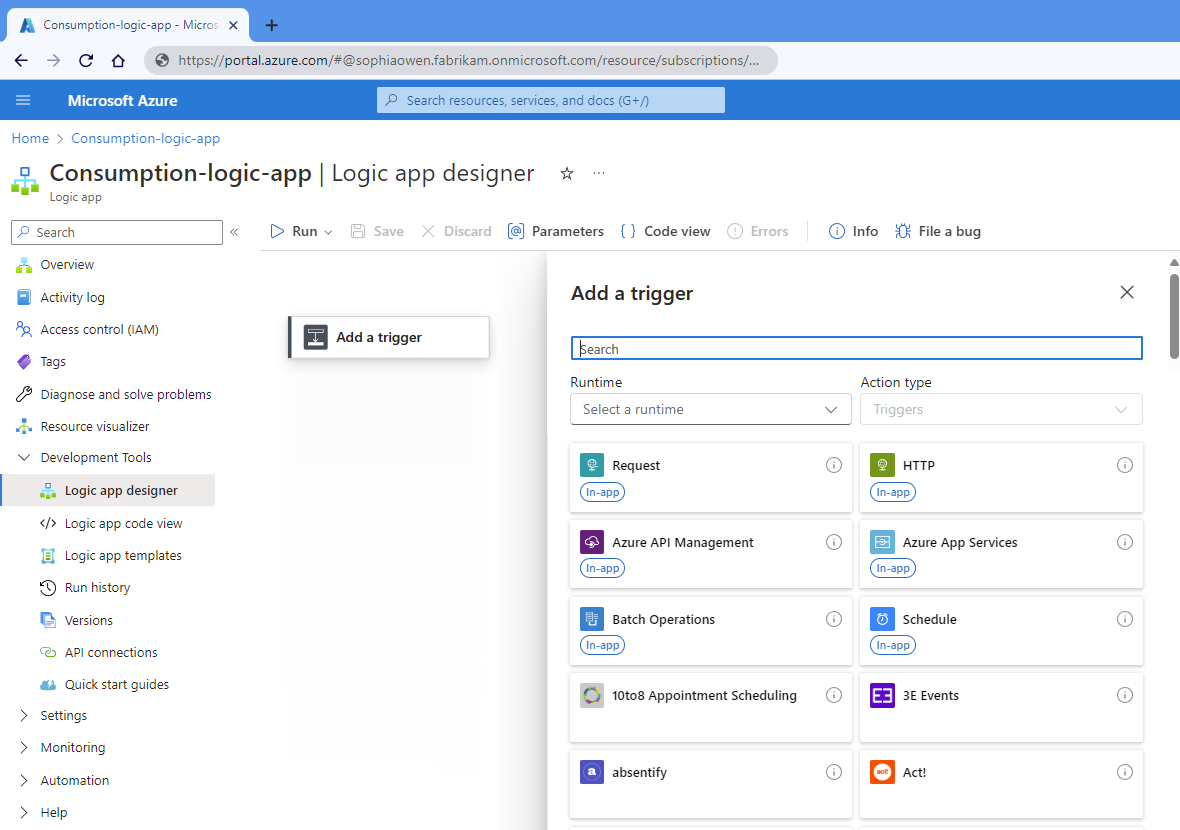Pick the Azure App Services icon

[x=882, y=542]
